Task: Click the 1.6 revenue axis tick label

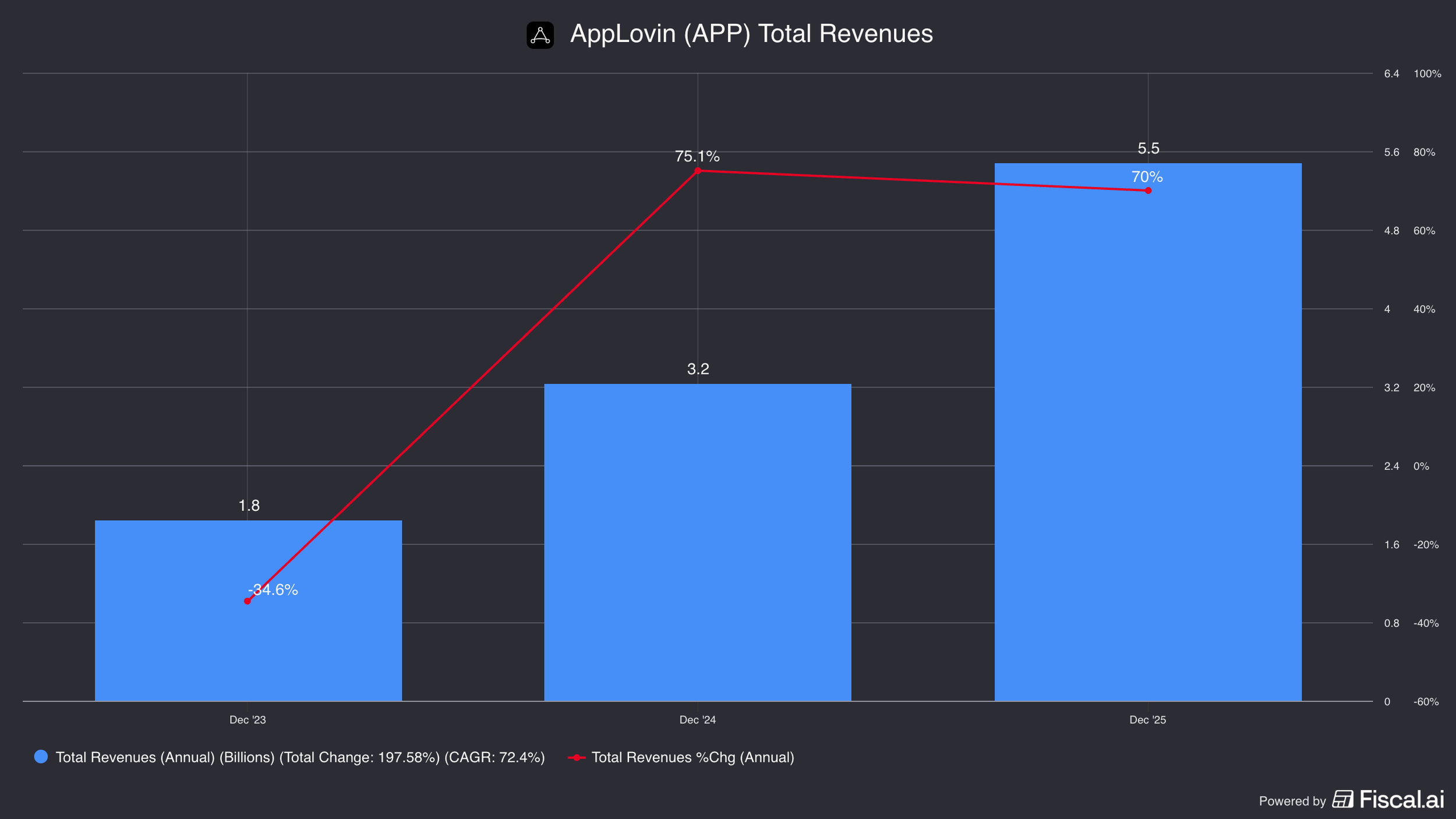Action: pyautogui.click(x=1392, y=545)
